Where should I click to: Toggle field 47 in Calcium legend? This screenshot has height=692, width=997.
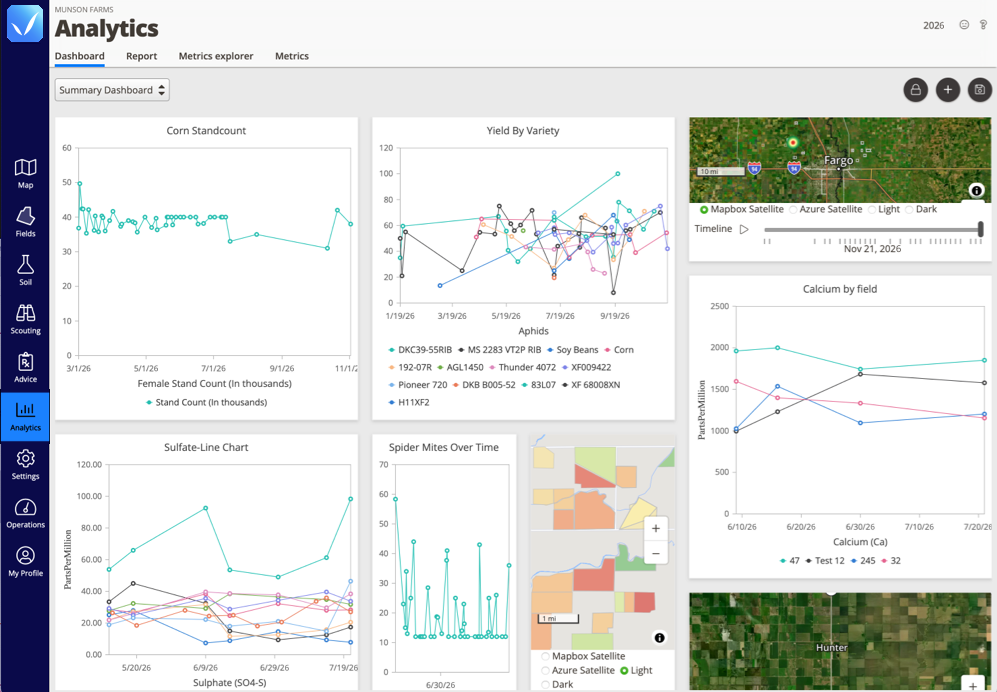[790, 560]
